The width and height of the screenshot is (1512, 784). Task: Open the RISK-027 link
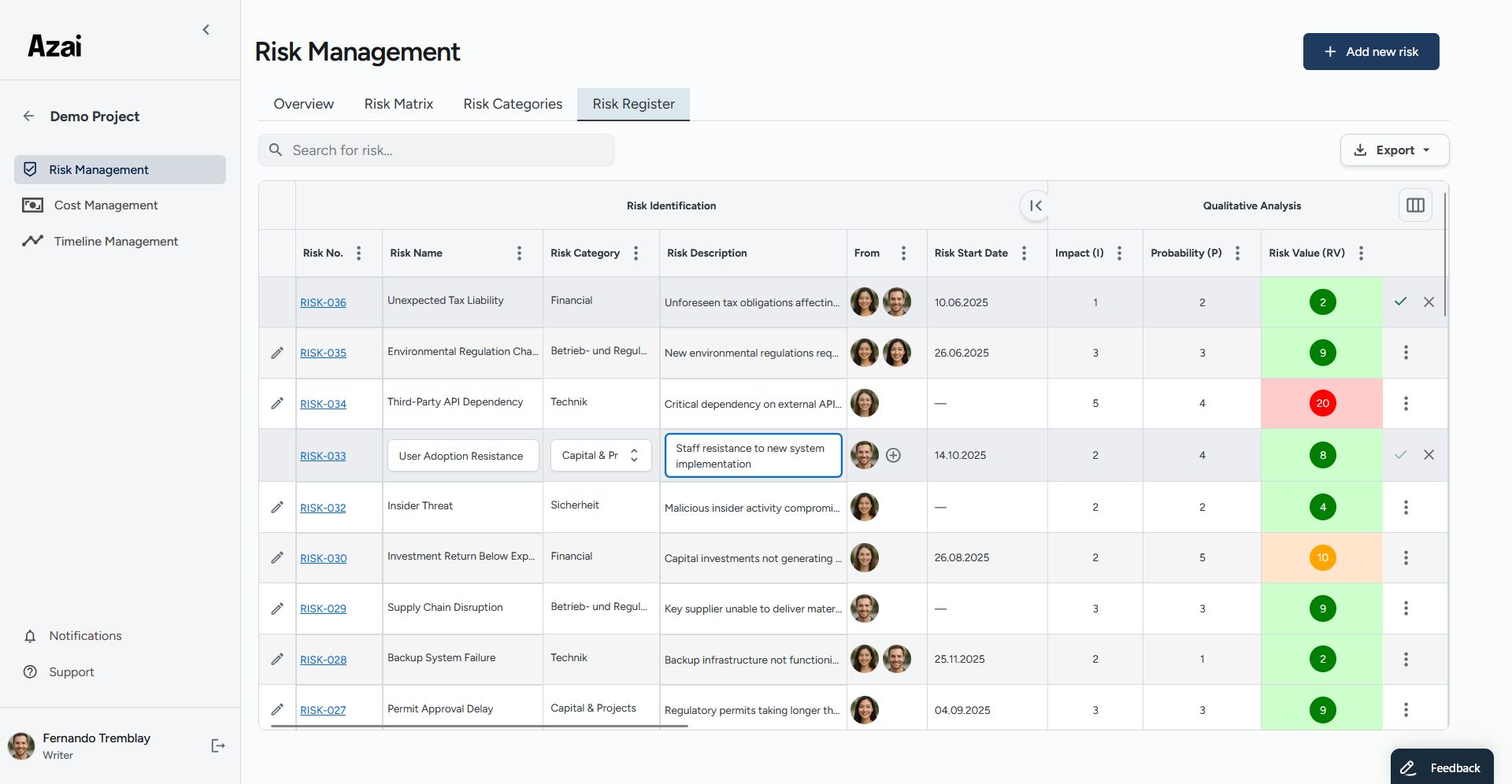(x=323, y=710)
